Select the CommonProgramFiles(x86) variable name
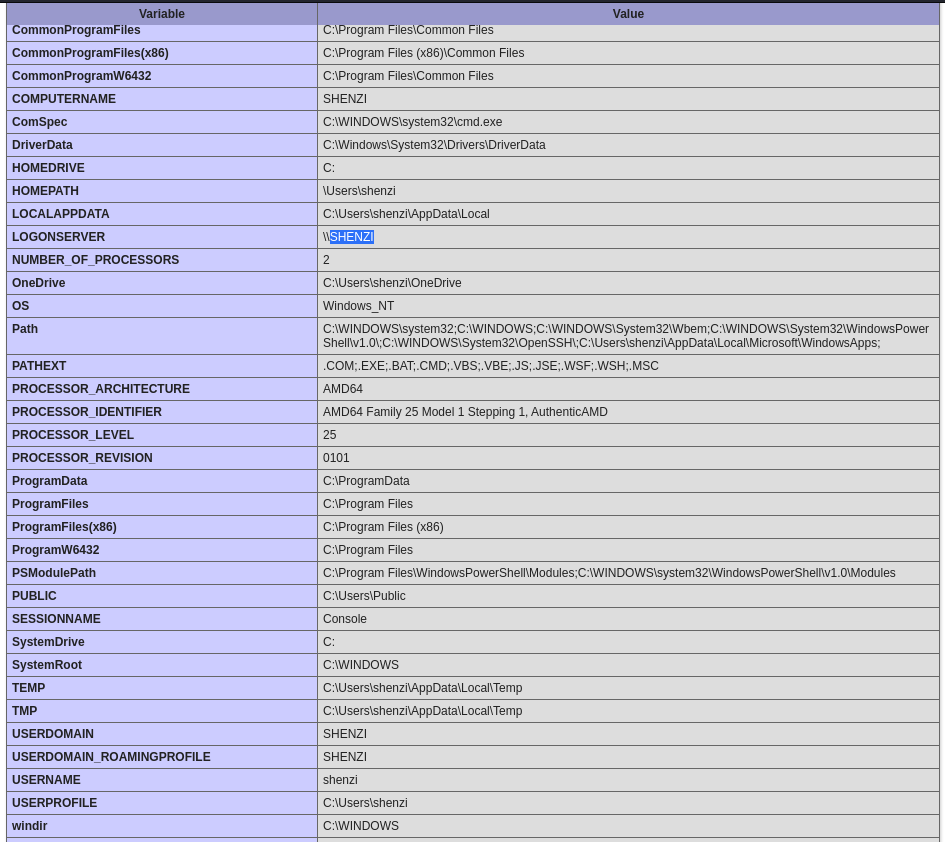945x842 pixels. click(90, 53)
